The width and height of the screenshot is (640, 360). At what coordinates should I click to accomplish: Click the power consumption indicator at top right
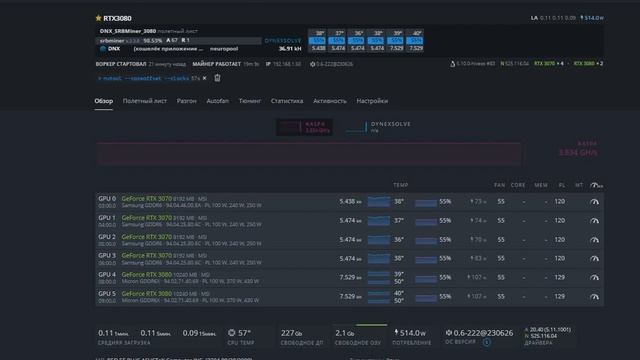592,18
